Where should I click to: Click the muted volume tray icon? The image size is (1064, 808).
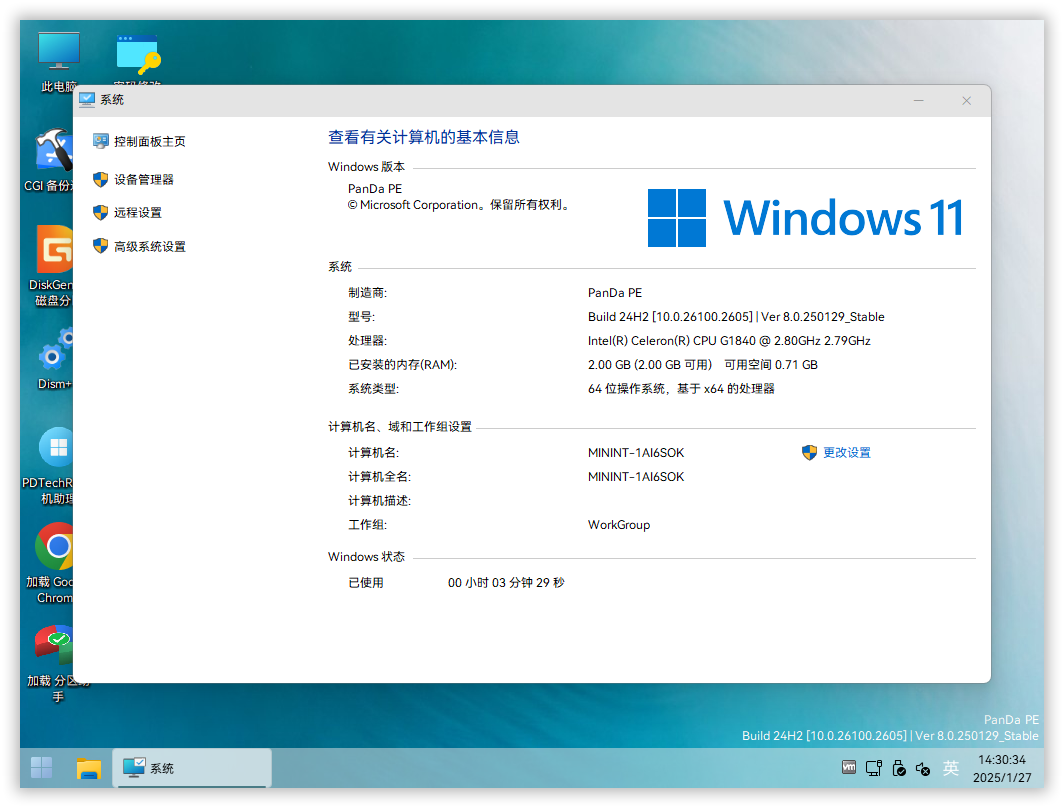click(923, 769)
